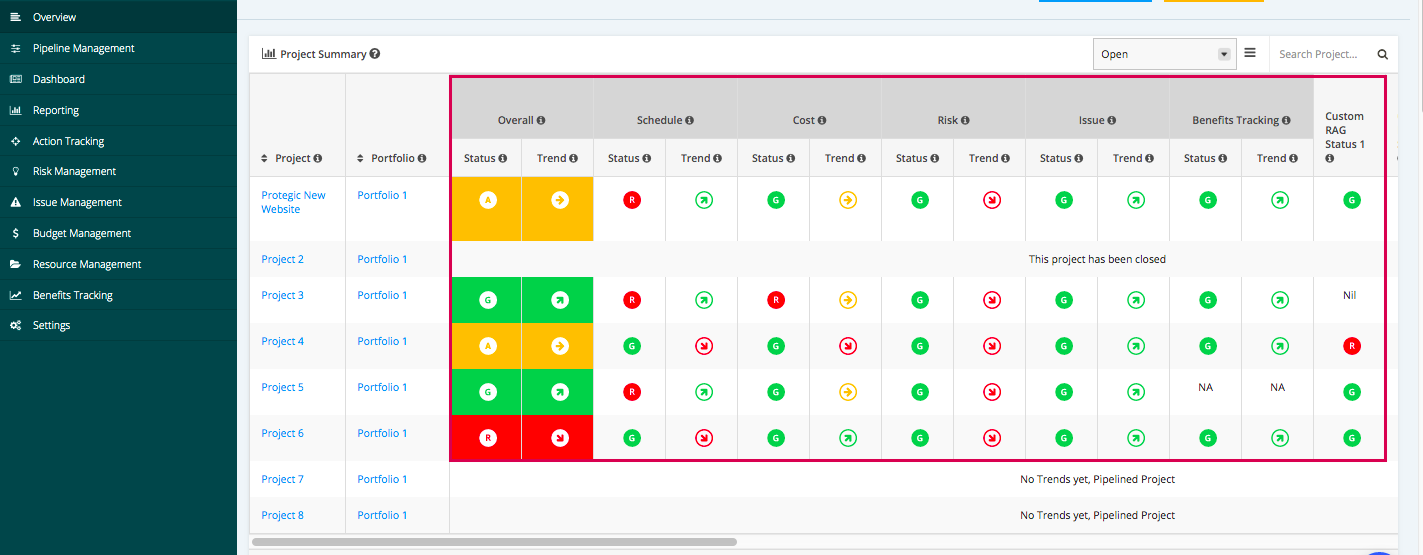Click the Issue Management warning icon
The height and width of the screenshot is (555, 1423).
[x=15, y=202]
